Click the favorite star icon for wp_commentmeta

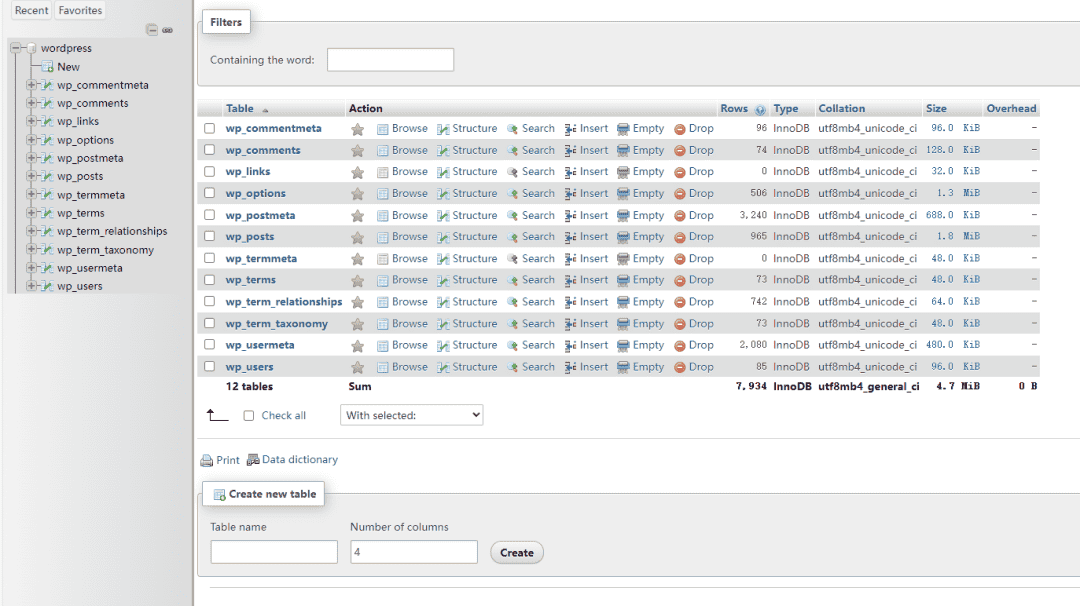click(357, 129)
